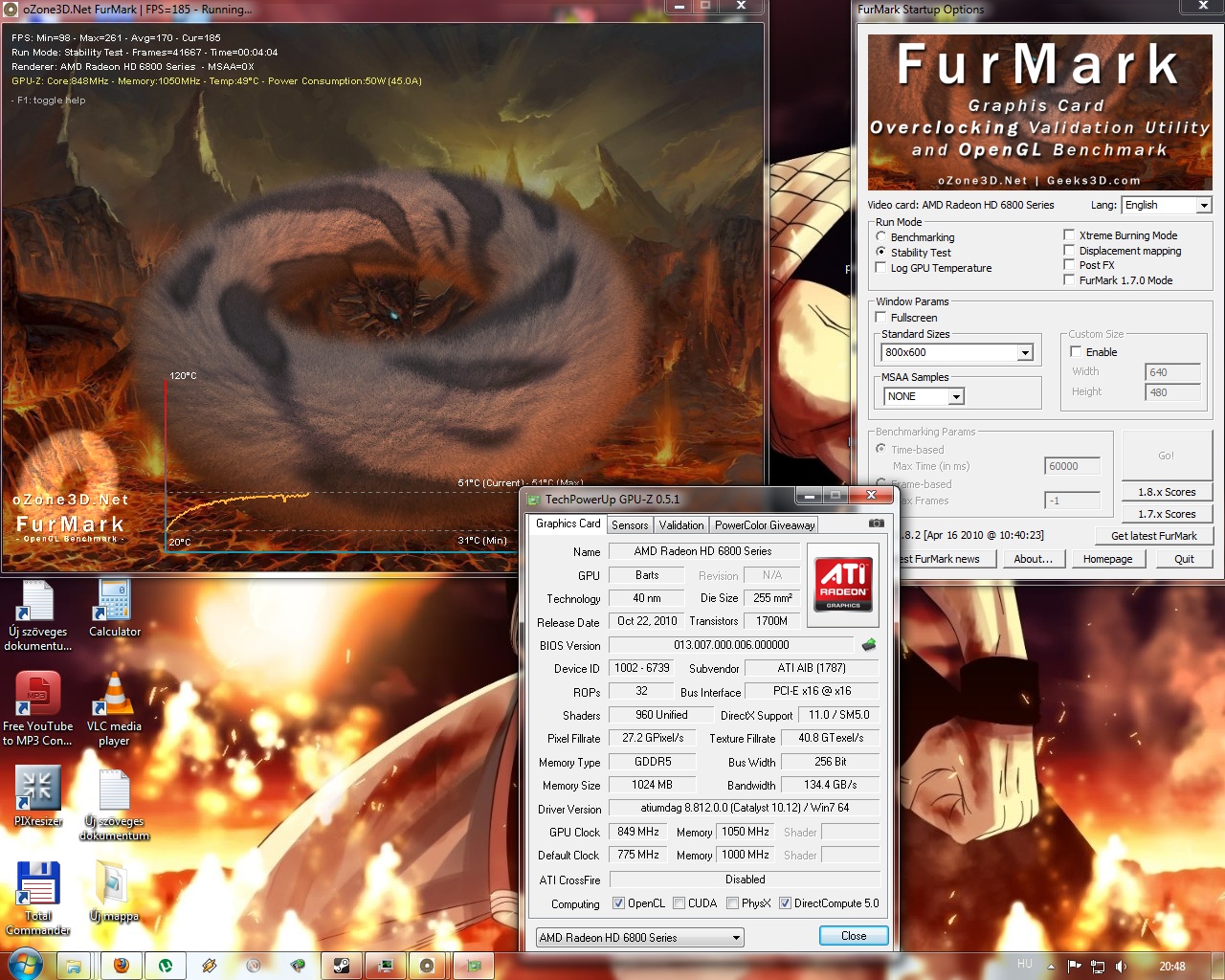Click the volume speaker tray icon

[x=1121, y=966]
